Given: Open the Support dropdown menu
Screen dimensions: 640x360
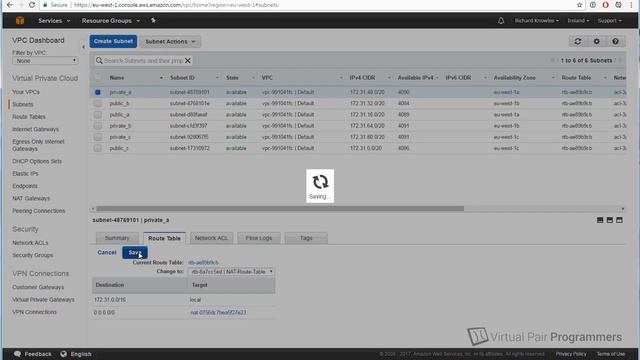Looking at the screenshot, I should (x=609, y=20).
